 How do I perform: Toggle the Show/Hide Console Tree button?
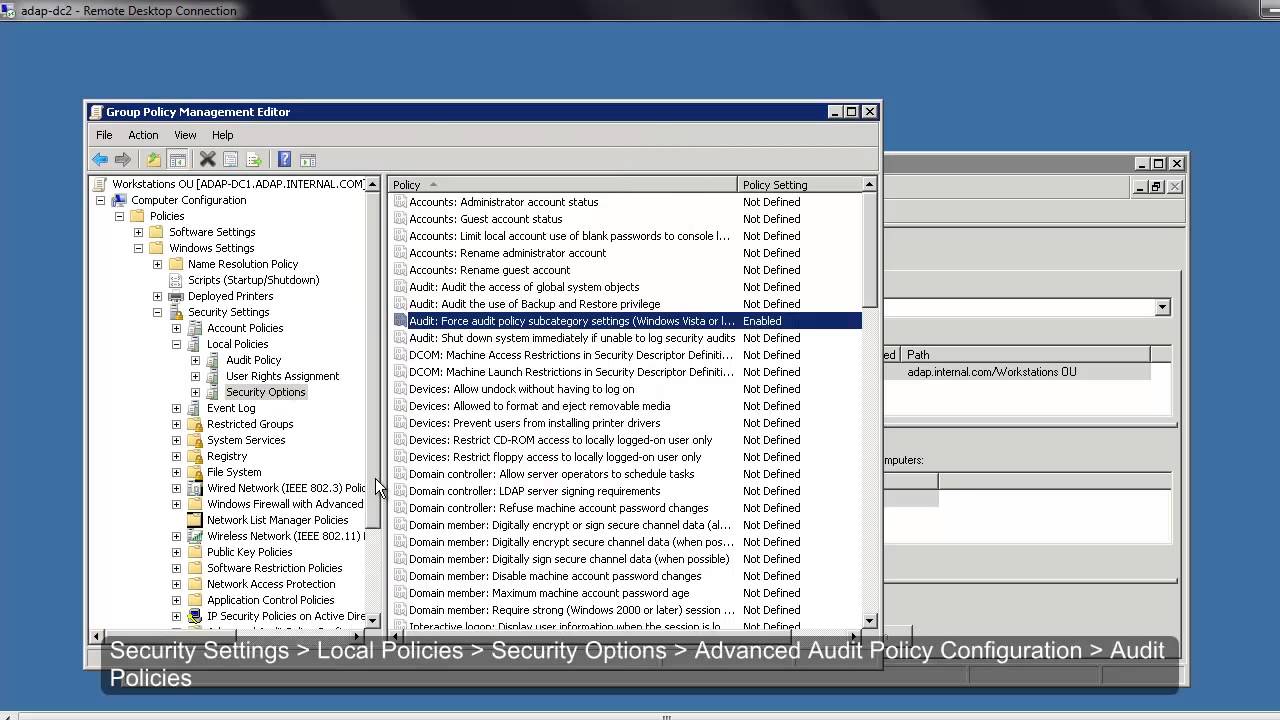click(177, 160)
